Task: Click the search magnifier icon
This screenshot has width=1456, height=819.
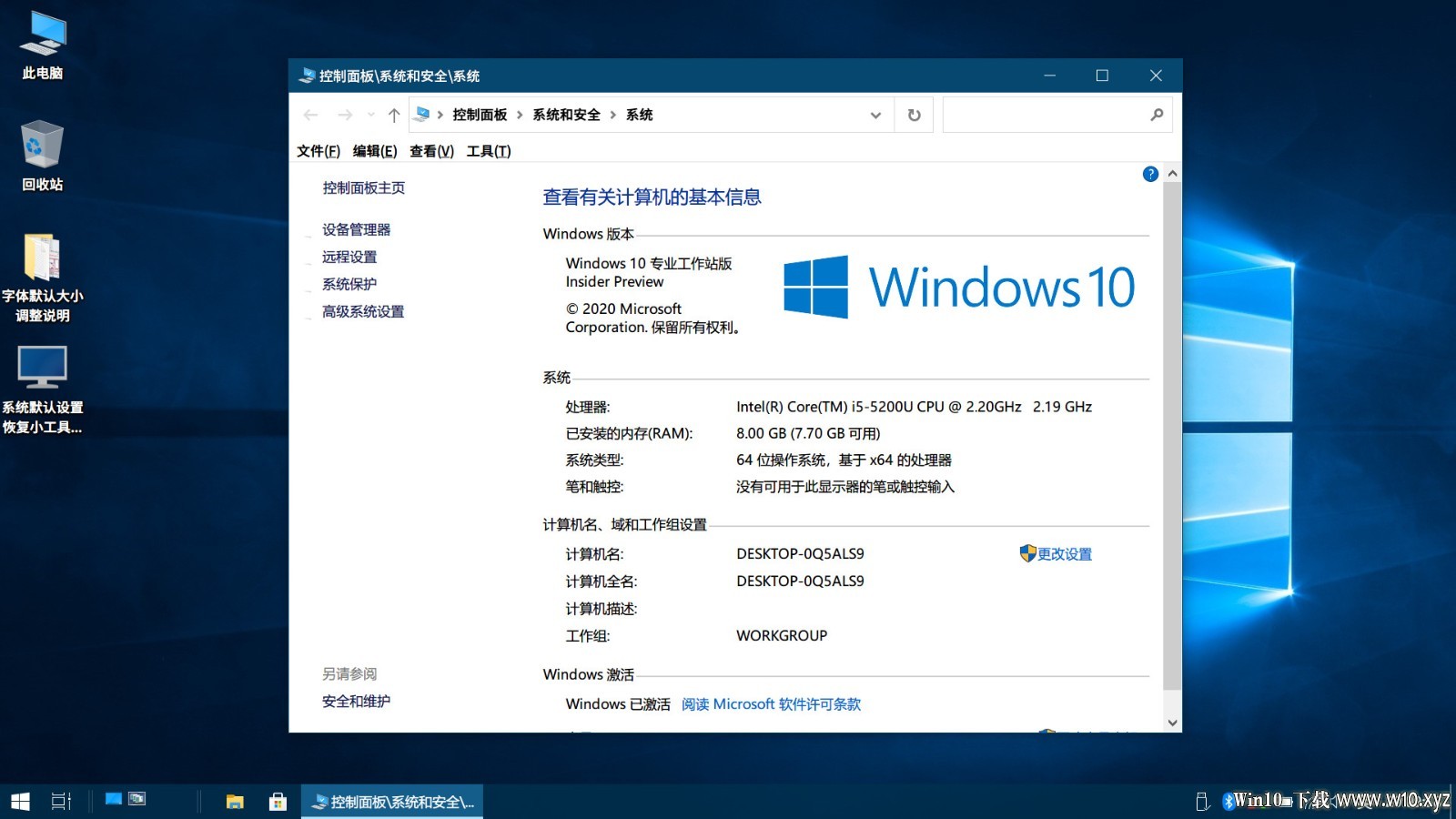Action: (1157, 115)
